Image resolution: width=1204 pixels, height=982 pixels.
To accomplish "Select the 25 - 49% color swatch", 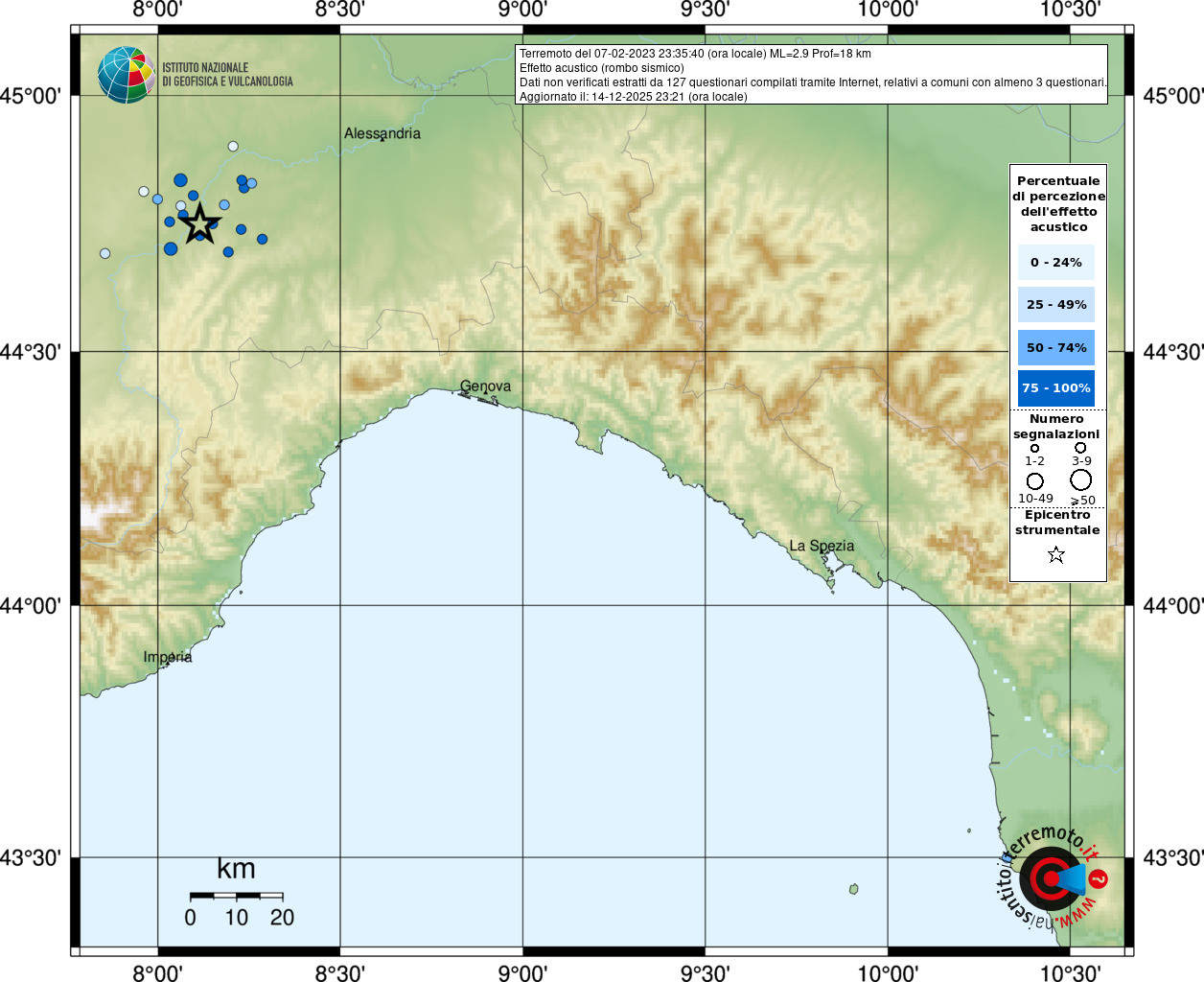I will [x=1056, y=304].
